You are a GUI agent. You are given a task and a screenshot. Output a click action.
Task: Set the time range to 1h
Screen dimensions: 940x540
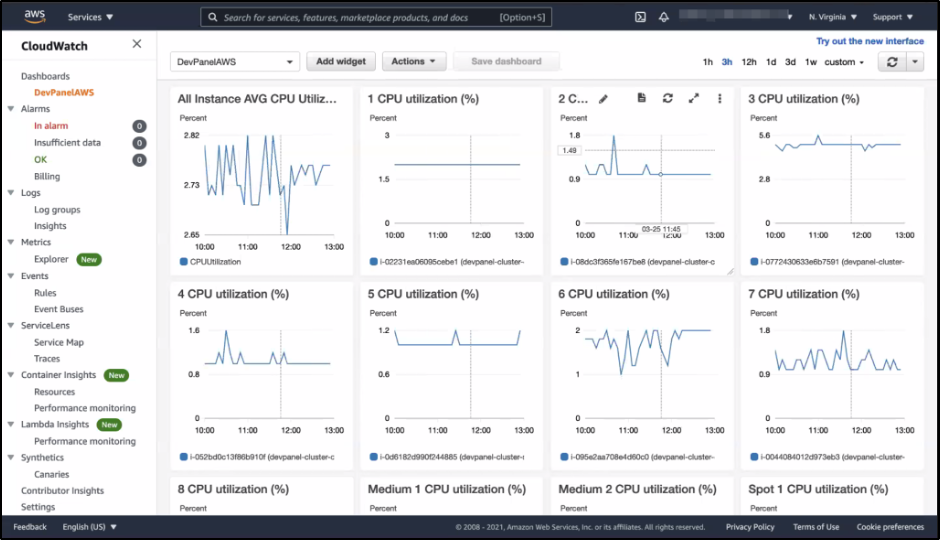[x=707, y=62]
